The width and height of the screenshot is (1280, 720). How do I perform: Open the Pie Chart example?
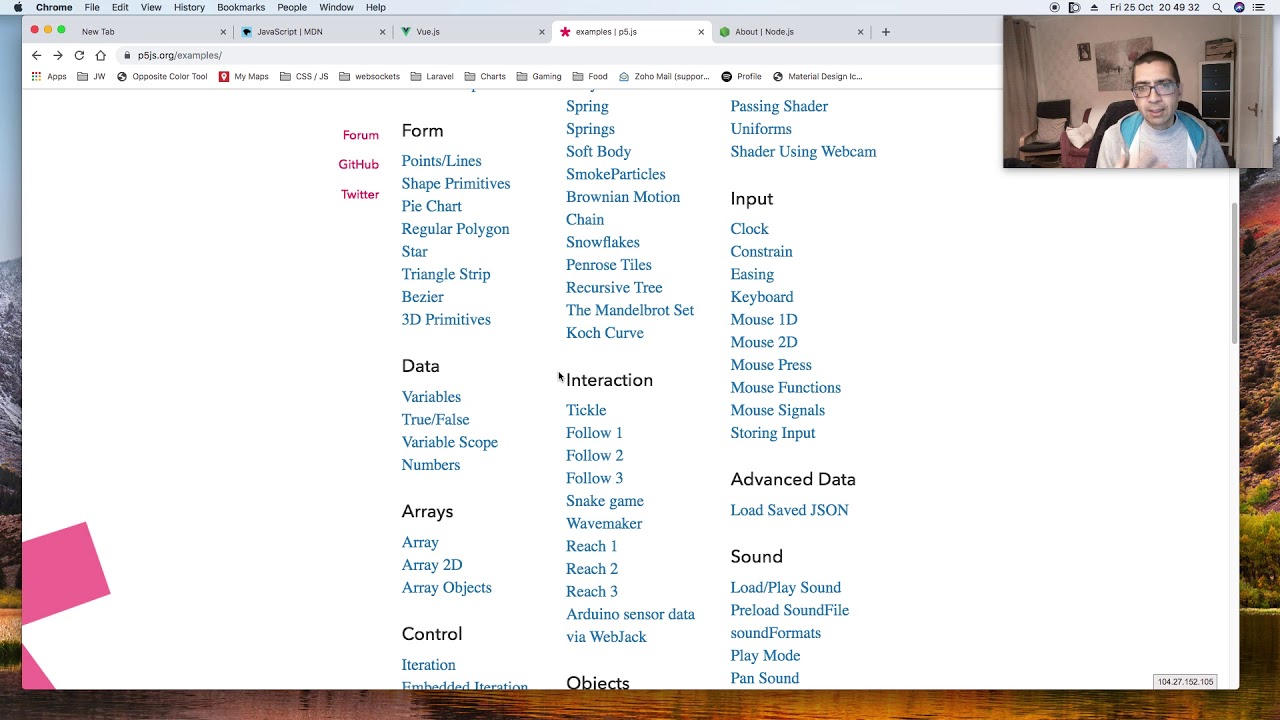(x=432, y=206)
